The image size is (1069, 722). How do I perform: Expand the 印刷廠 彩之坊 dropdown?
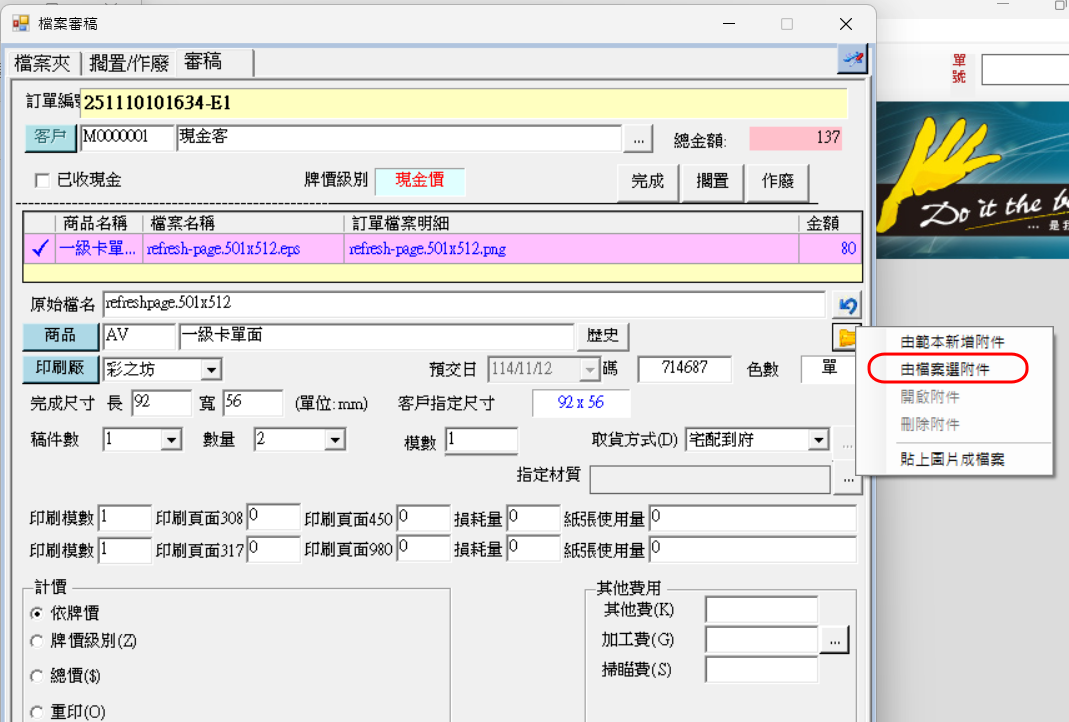coord(211,370)
